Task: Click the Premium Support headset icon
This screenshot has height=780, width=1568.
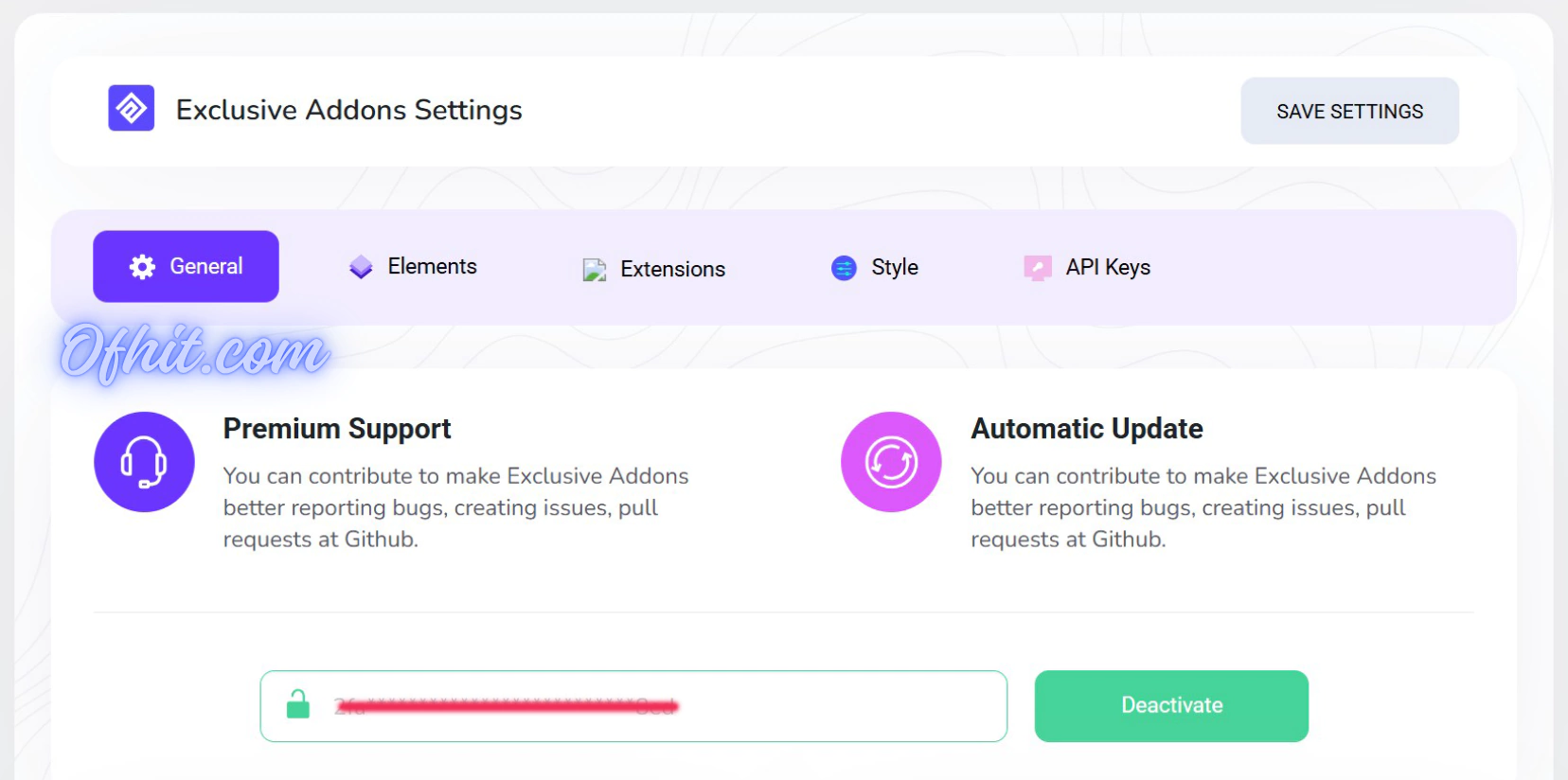Action: tap(144, 462)
